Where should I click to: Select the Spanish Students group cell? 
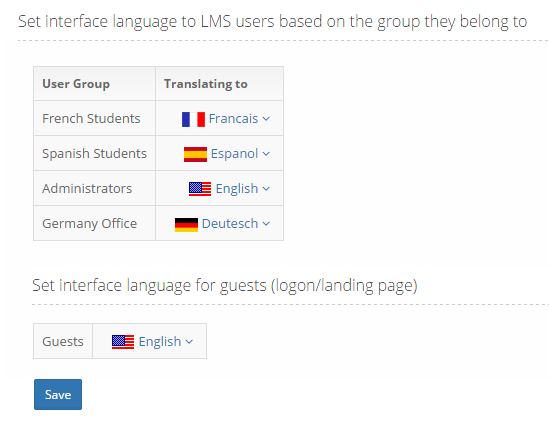(x=95, y=153)
